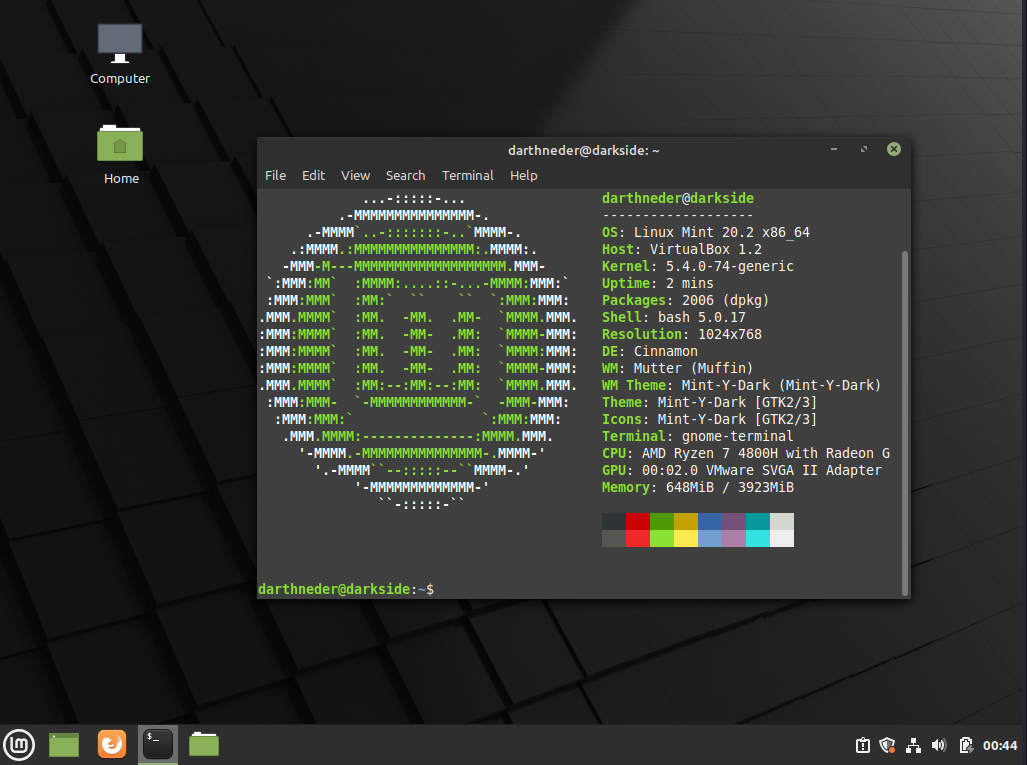Open the Search menu in terminal
Viewport: 1027px width, 765px height.
click(405, 175)
